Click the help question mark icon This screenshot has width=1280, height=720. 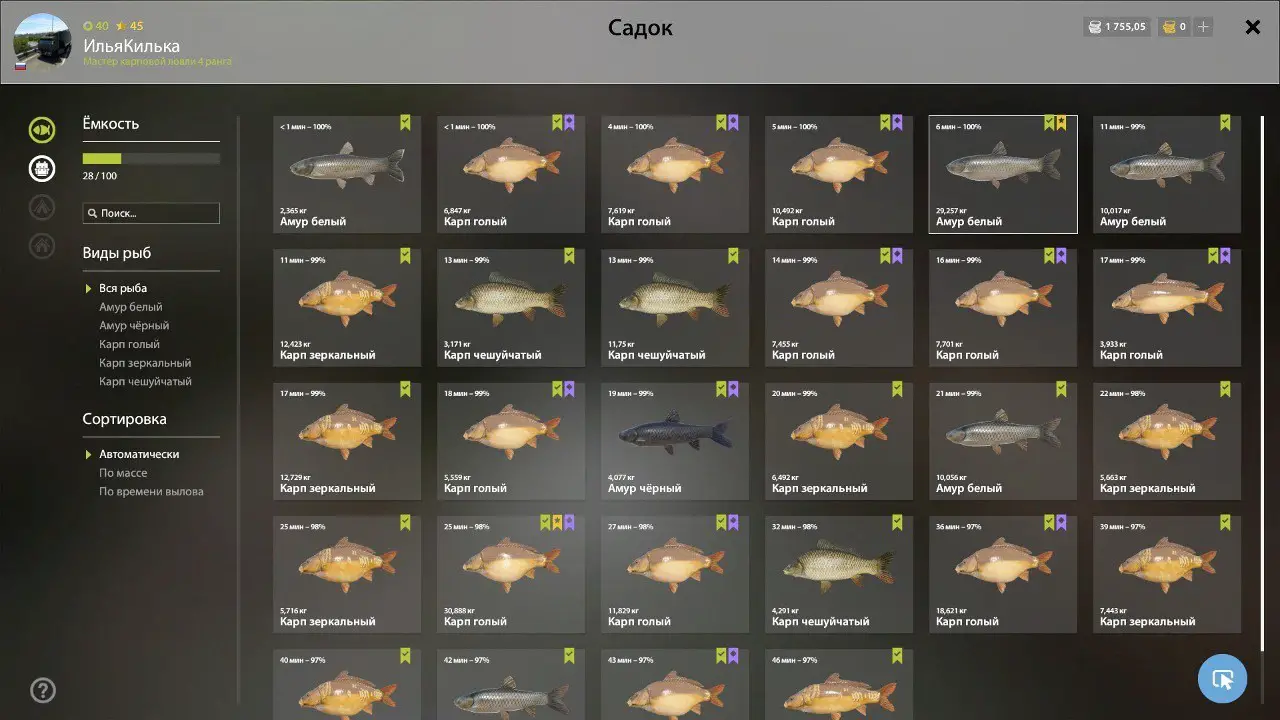(43, 690)
